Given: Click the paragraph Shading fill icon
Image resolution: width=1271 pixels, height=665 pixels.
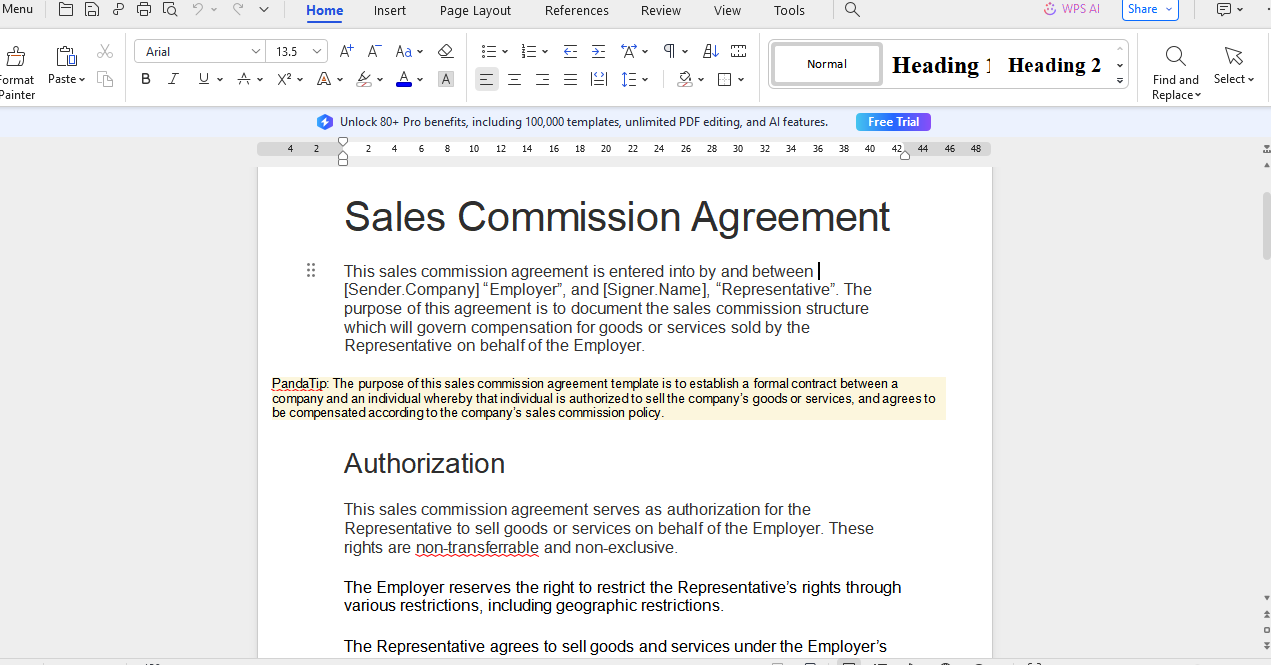Looking at the screenshot, I should [685, 79].
